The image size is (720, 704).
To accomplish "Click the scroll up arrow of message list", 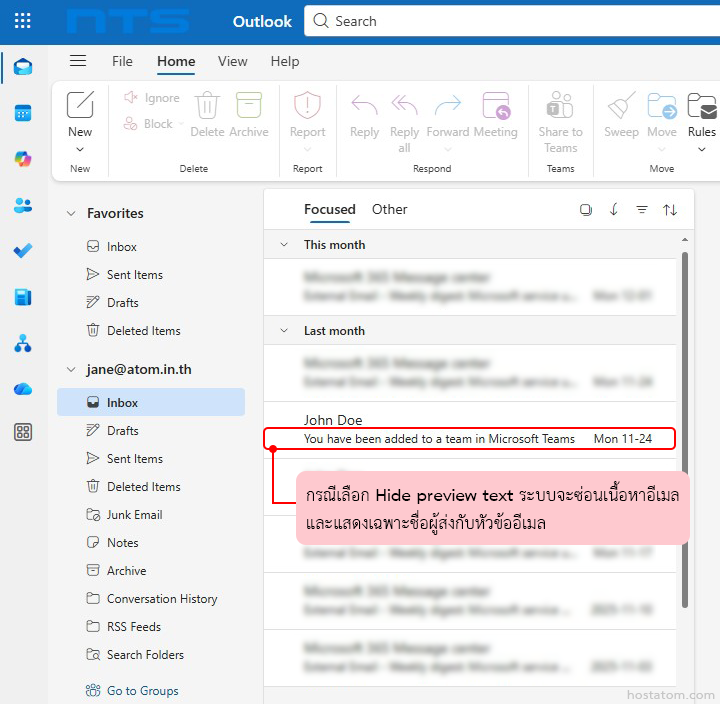I will (x=685, y=240).
